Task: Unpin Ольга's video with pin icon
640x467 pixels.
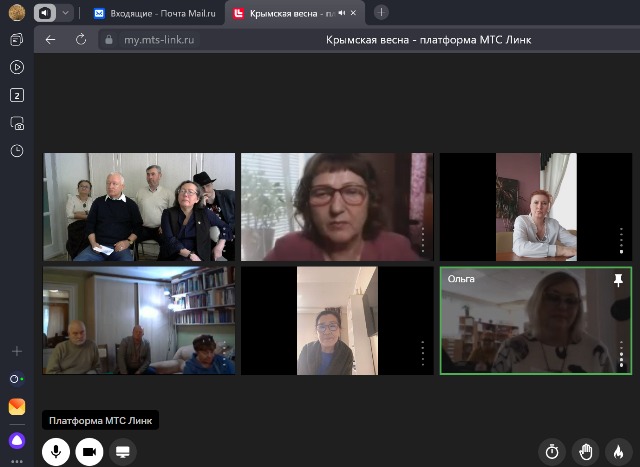Action: tap(618, 280)
